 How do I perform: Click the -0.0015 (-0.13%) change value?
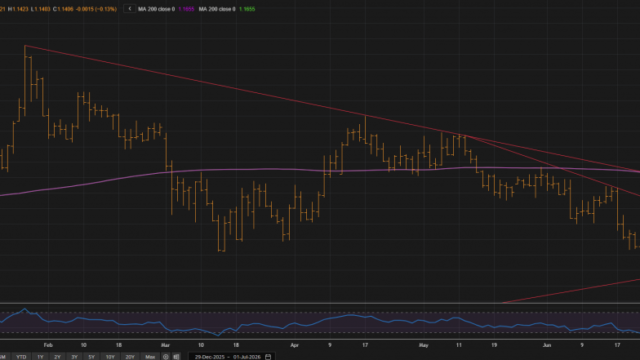tap(96, 9)
